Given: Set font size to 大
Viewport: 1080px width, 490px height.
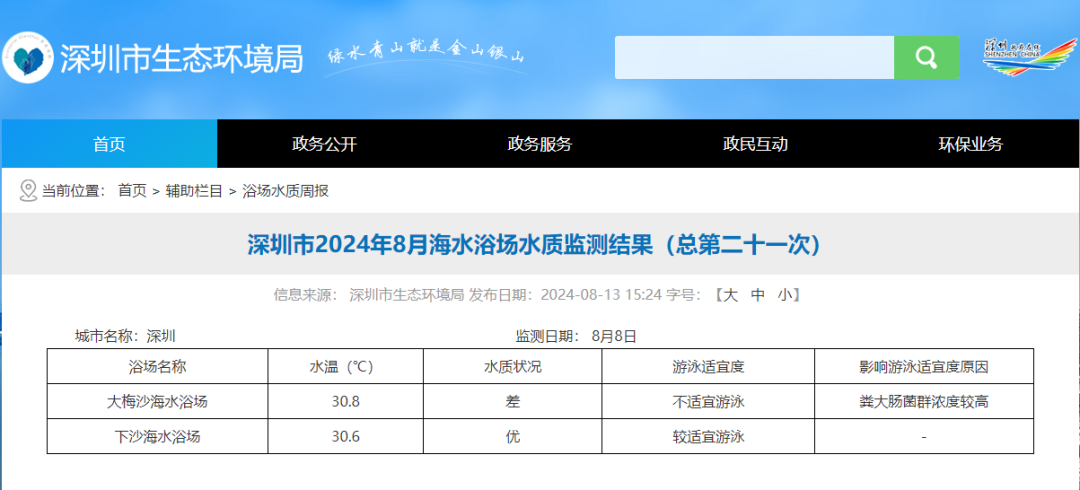Looking at the screenshot, I should click(730, 295).
